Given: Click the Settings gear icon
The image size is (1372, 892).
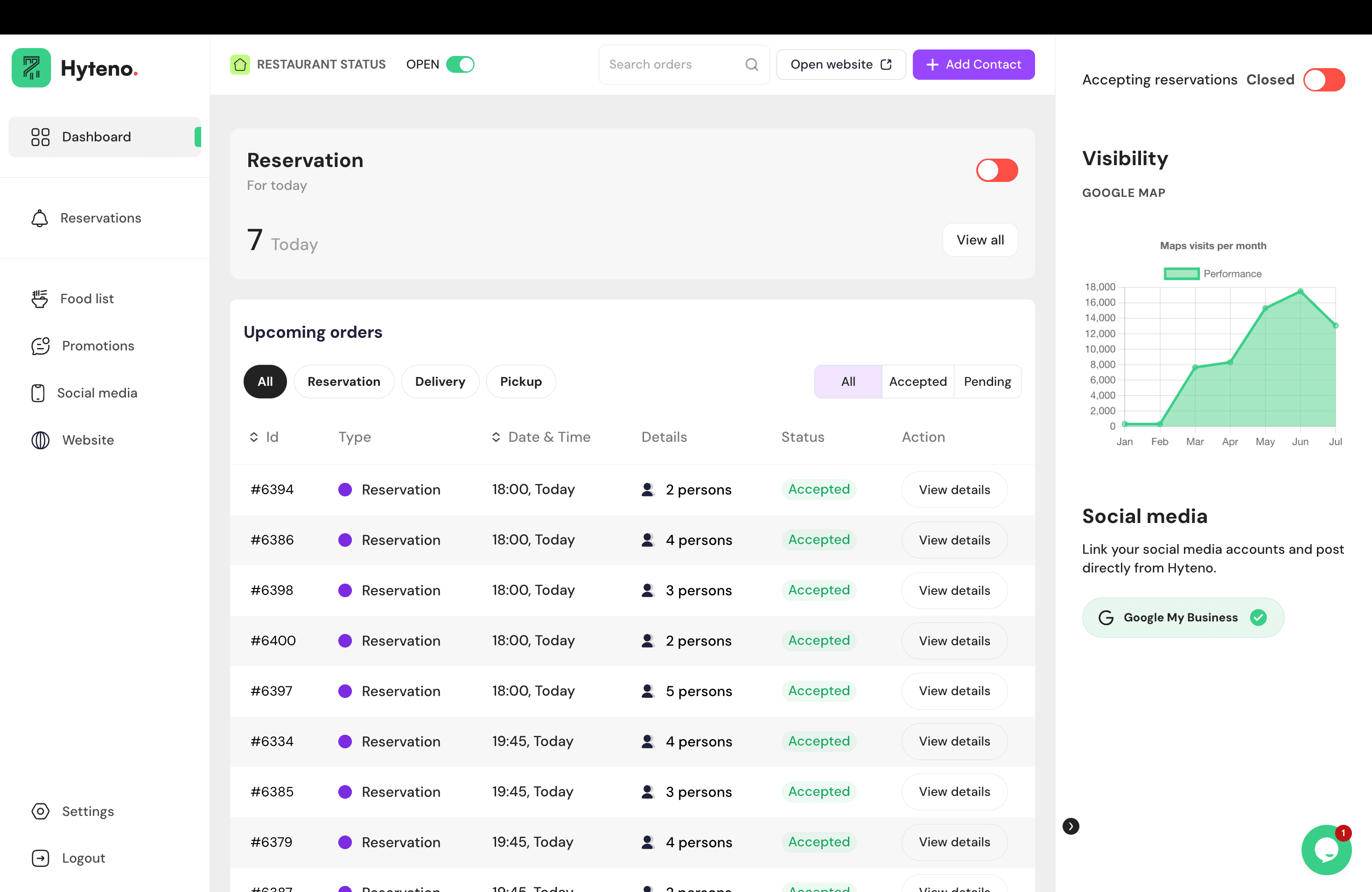Looking at the screenshot, I should pos(40,811).
